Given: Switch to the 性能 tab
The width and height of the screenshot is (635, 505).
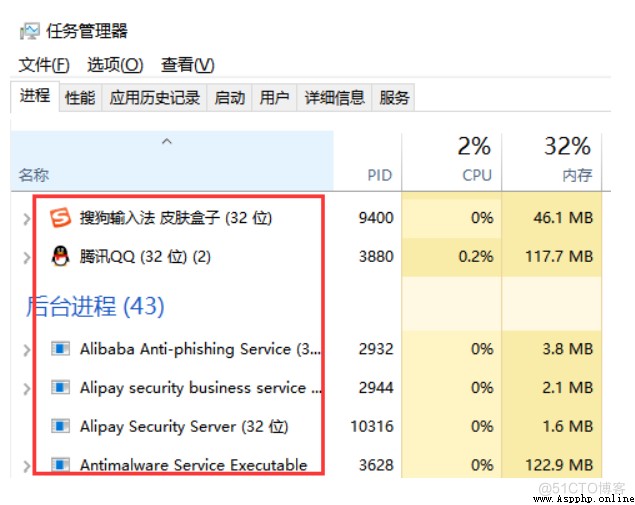Looking at the screenshot, I should click(80, 97).
